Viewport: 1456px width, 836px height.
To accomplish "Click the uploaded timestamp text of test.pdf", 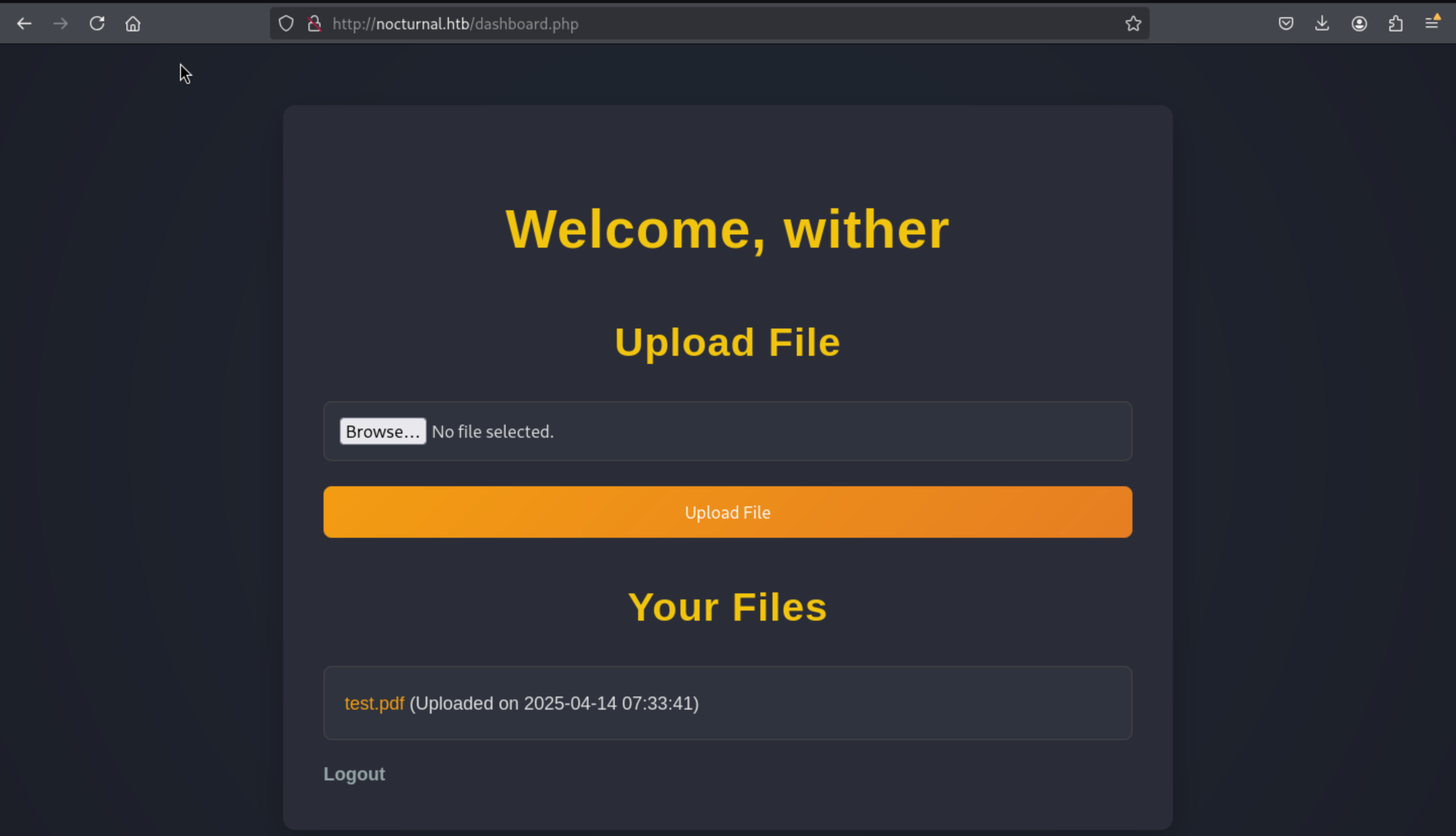I will (x=554, y=704).
